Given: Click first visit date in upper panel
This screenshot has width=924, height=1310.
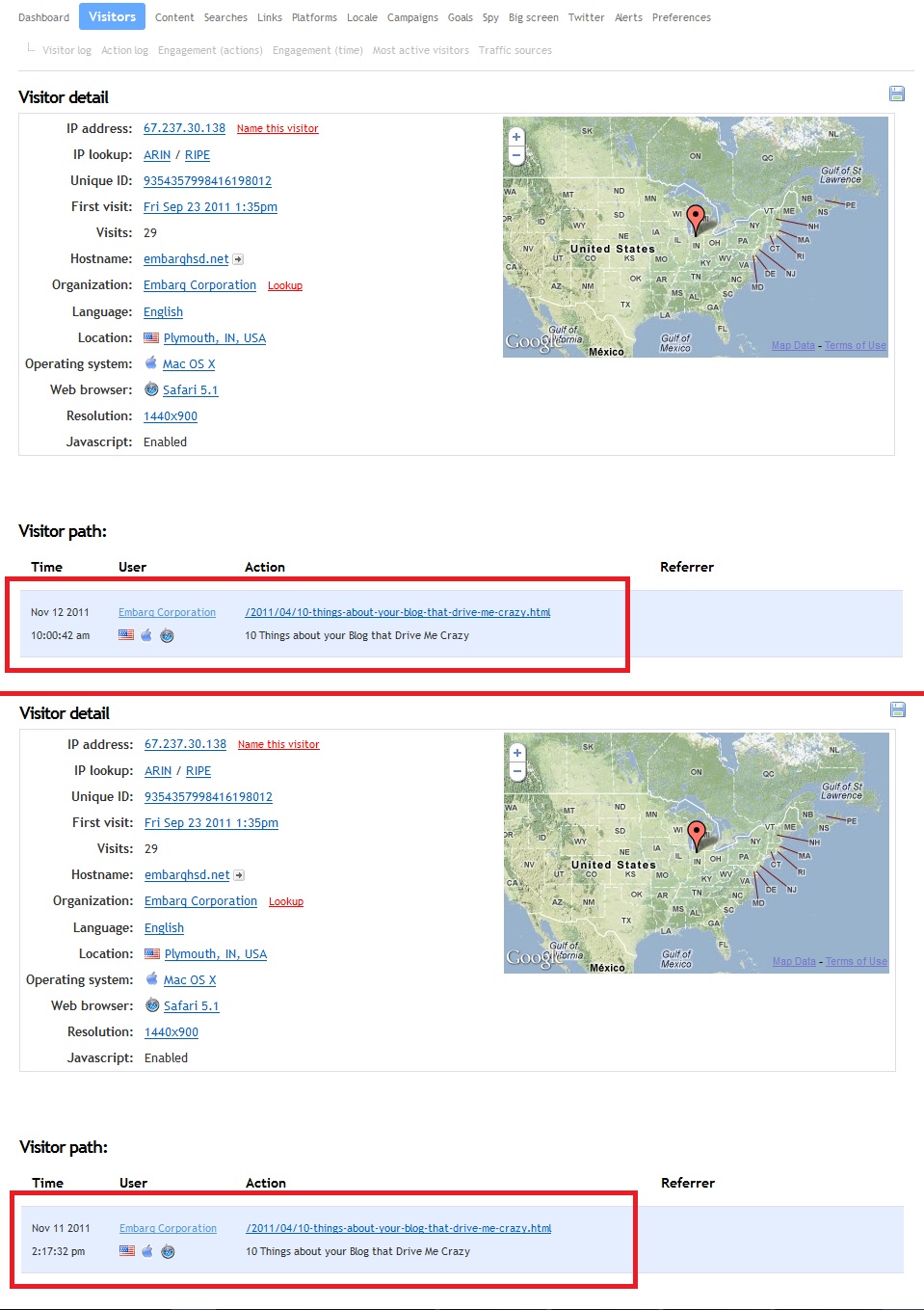Looking at the screenshot, I should pos(210,207).
